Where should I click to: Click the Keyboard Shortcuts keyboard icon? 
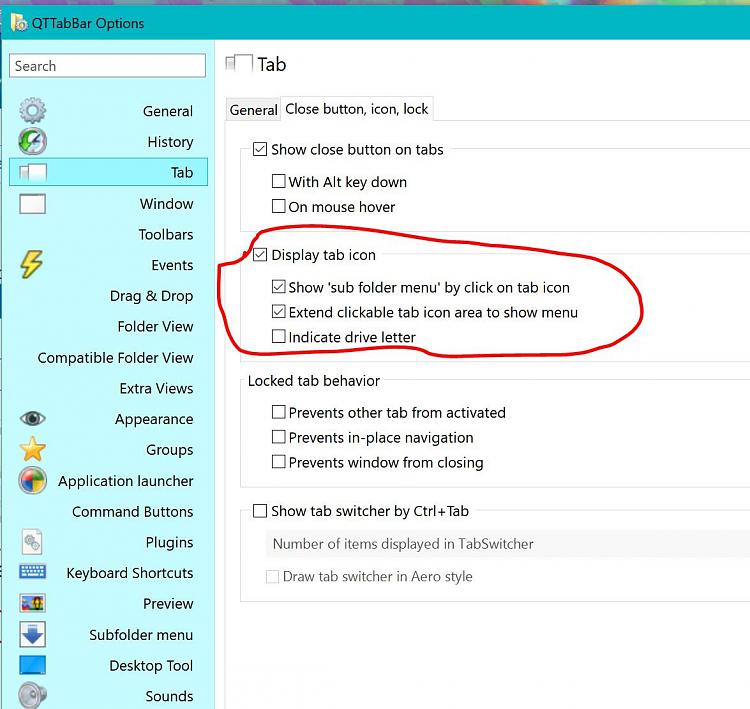pyautogui.click(x=33, y=572)
